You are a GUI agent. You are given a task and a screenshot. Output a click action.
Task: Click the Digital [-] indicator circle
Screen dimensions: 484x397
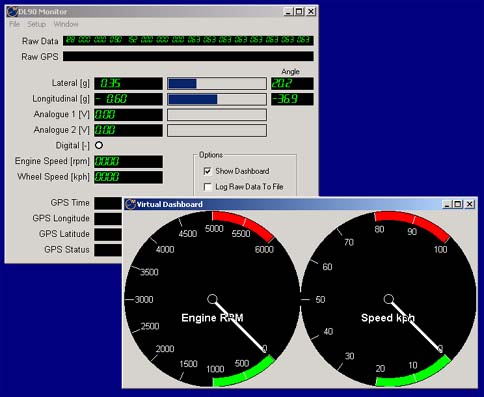(x=99, y=145)
